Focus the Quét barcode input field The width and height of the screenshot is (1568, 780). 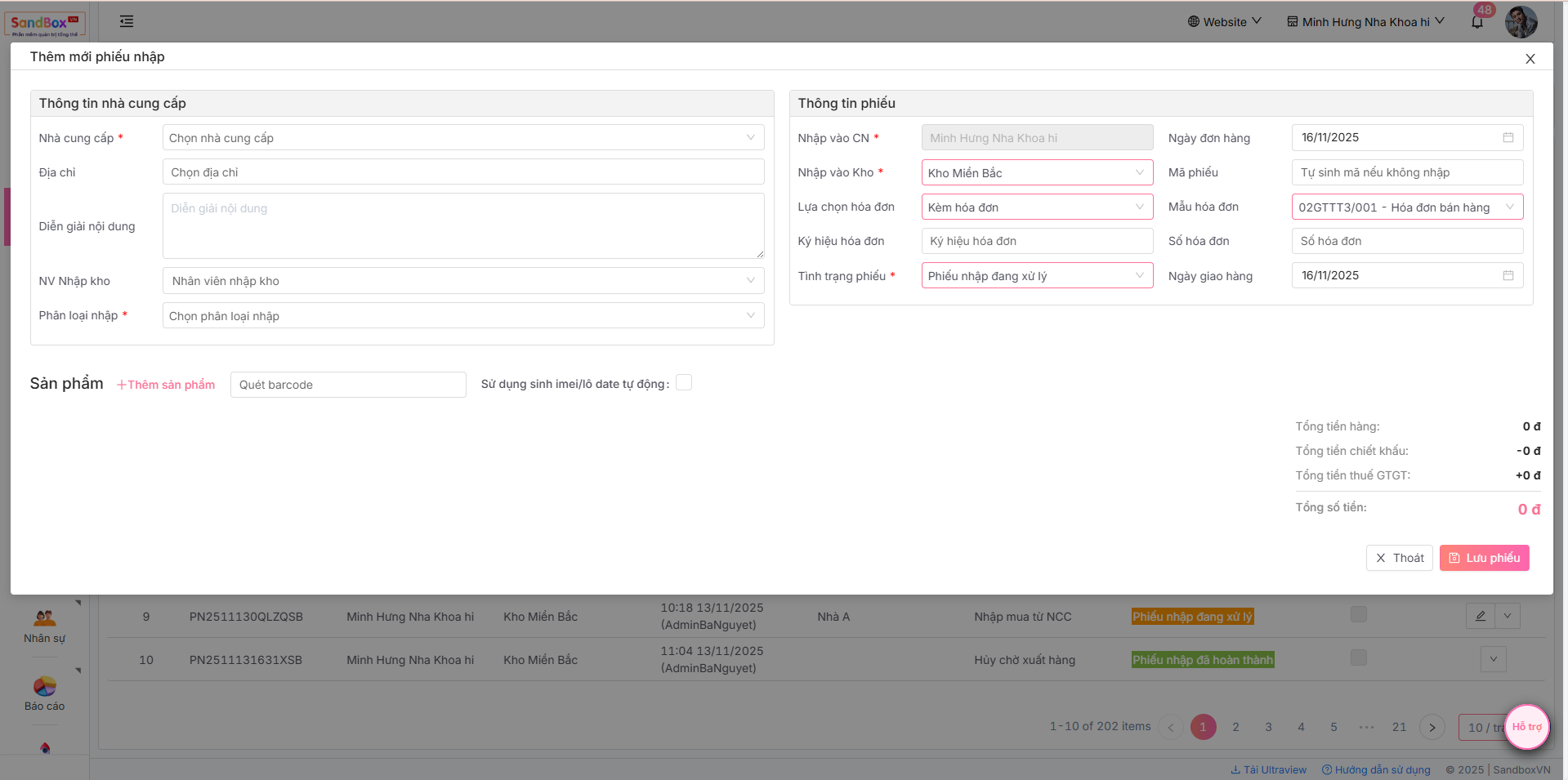tap(348, 385)
